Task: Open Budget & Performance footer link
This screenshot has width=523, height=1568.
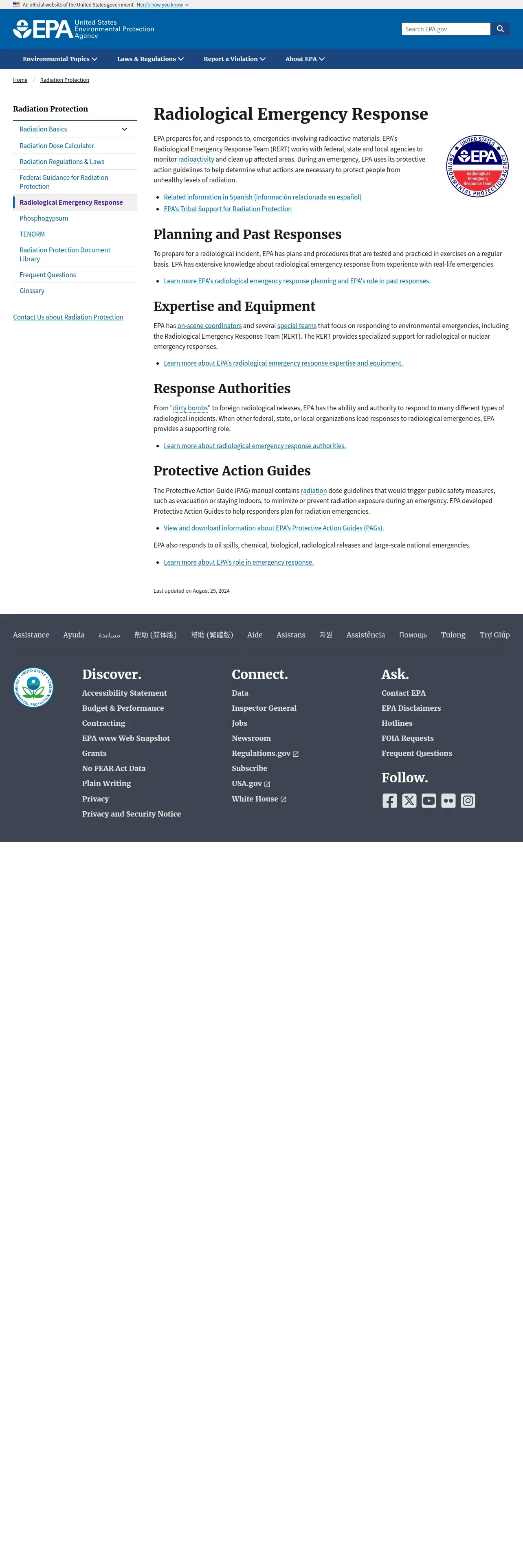Action: pyautogui.click(x=123, y=708)
